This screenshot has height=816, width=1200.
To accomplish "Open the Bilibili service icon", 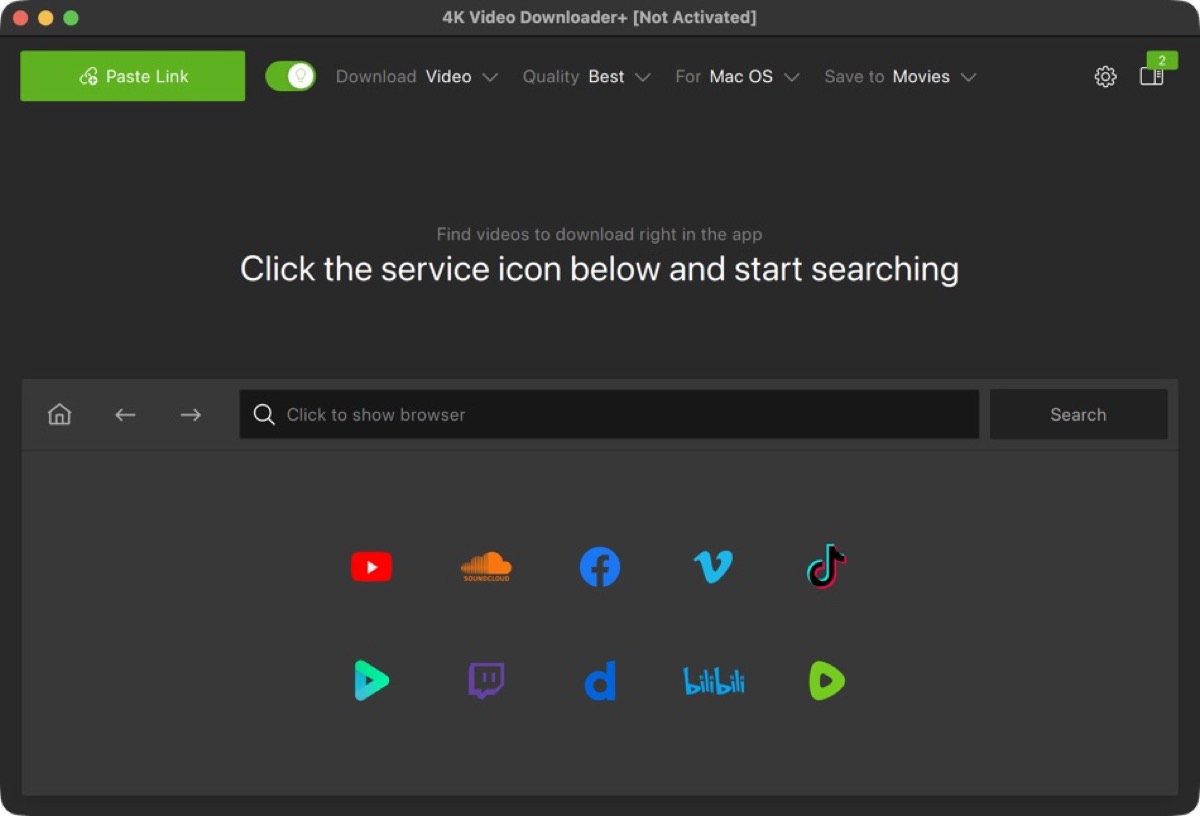I will pos(713,681).
